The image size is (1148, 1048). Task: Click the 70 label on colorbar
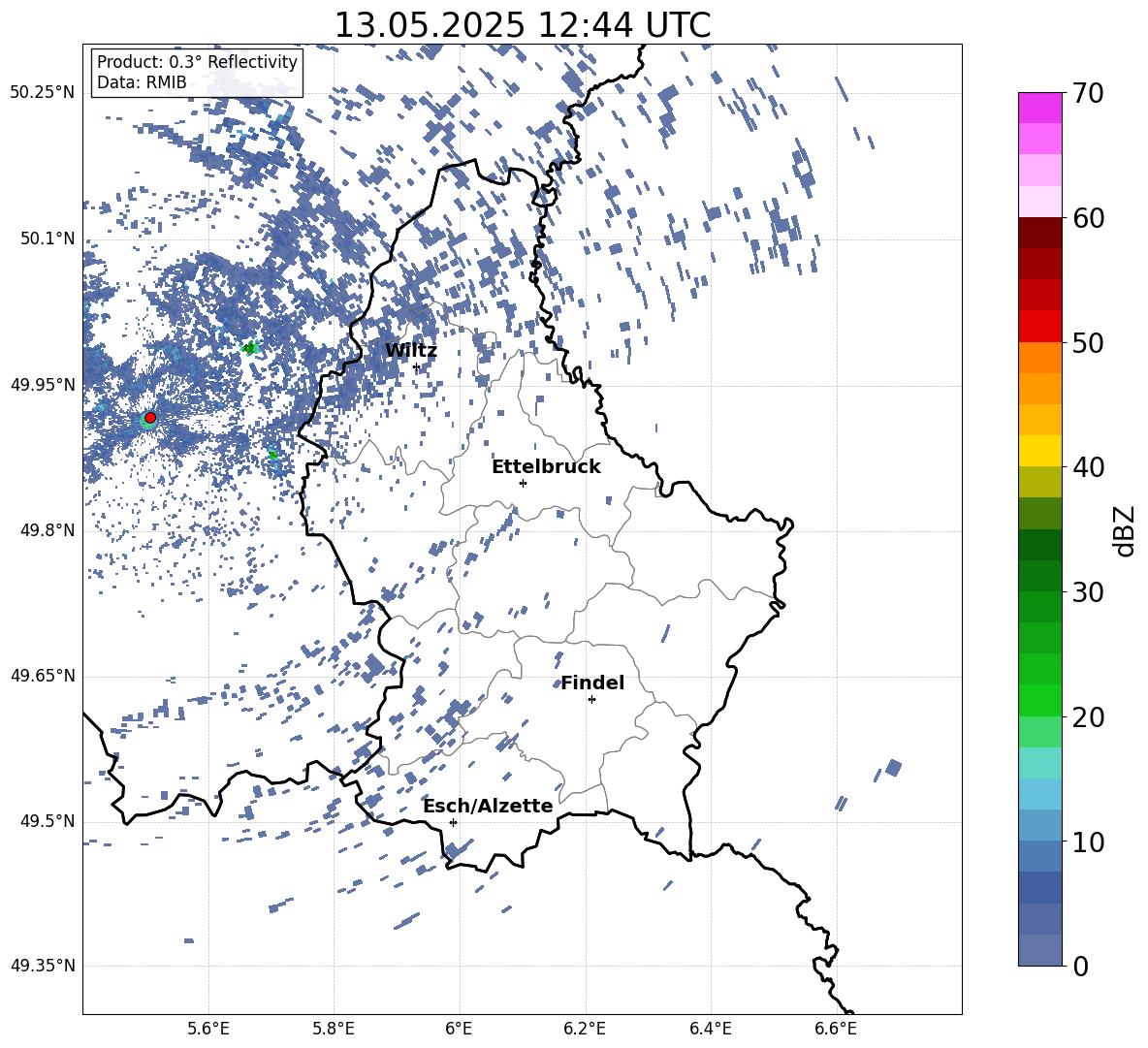(x=1088, y=93)
